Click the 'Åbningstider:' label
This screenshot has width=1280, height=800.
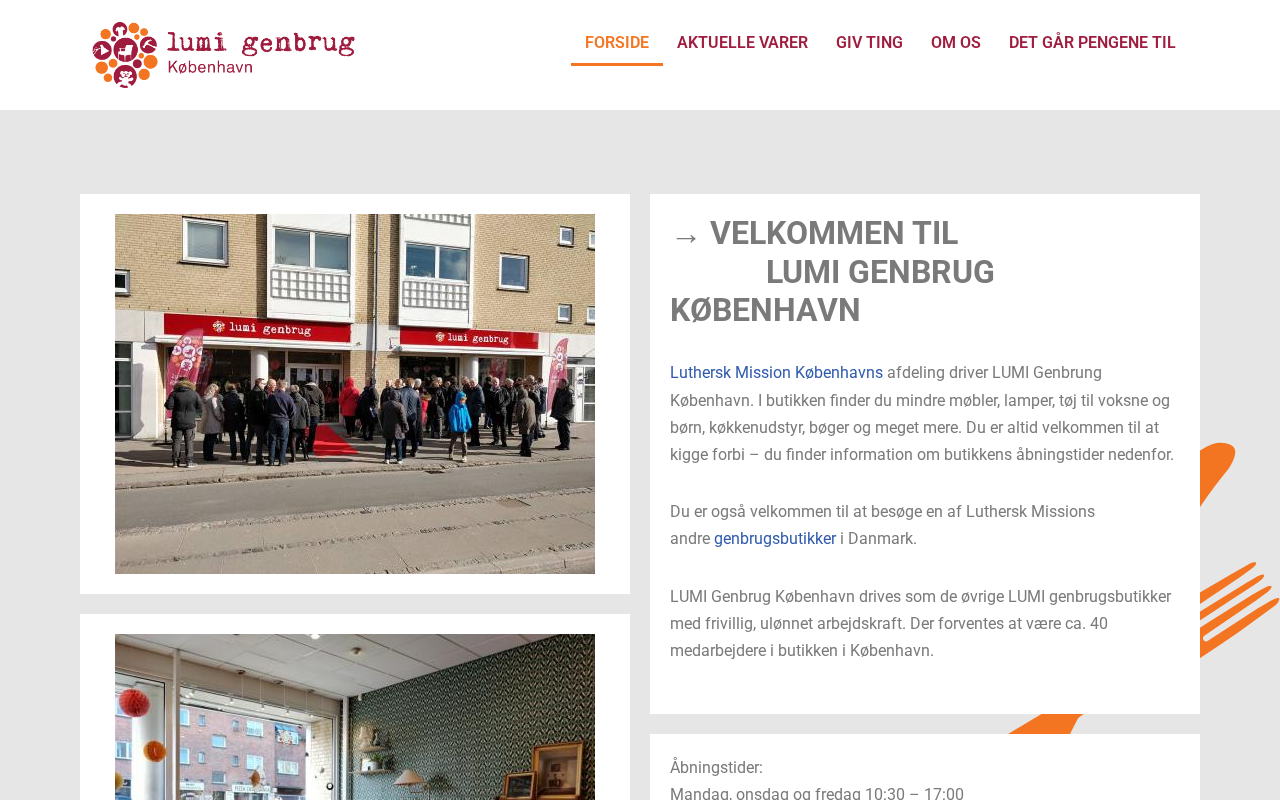pos(716,768)
